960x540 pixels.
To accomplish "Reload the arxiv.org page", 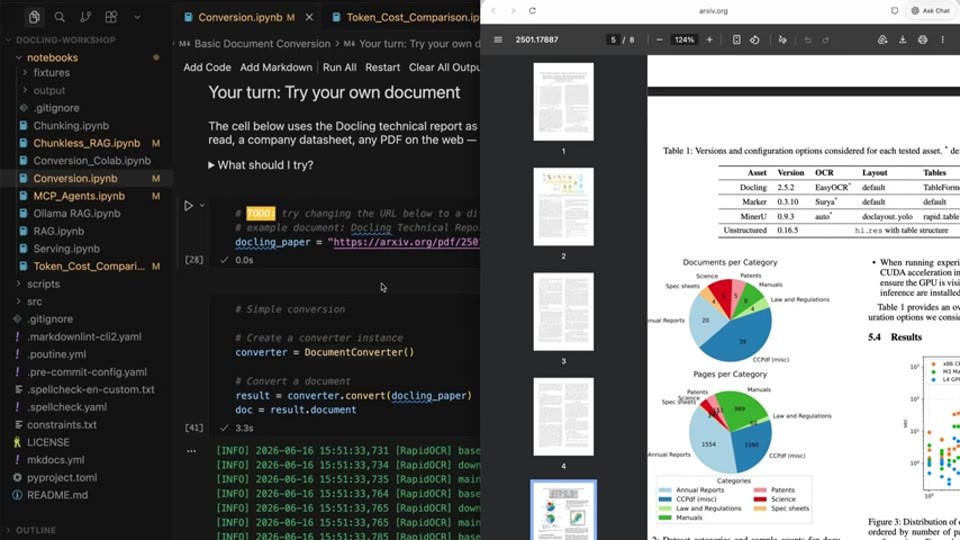I will tap(532, 11).
